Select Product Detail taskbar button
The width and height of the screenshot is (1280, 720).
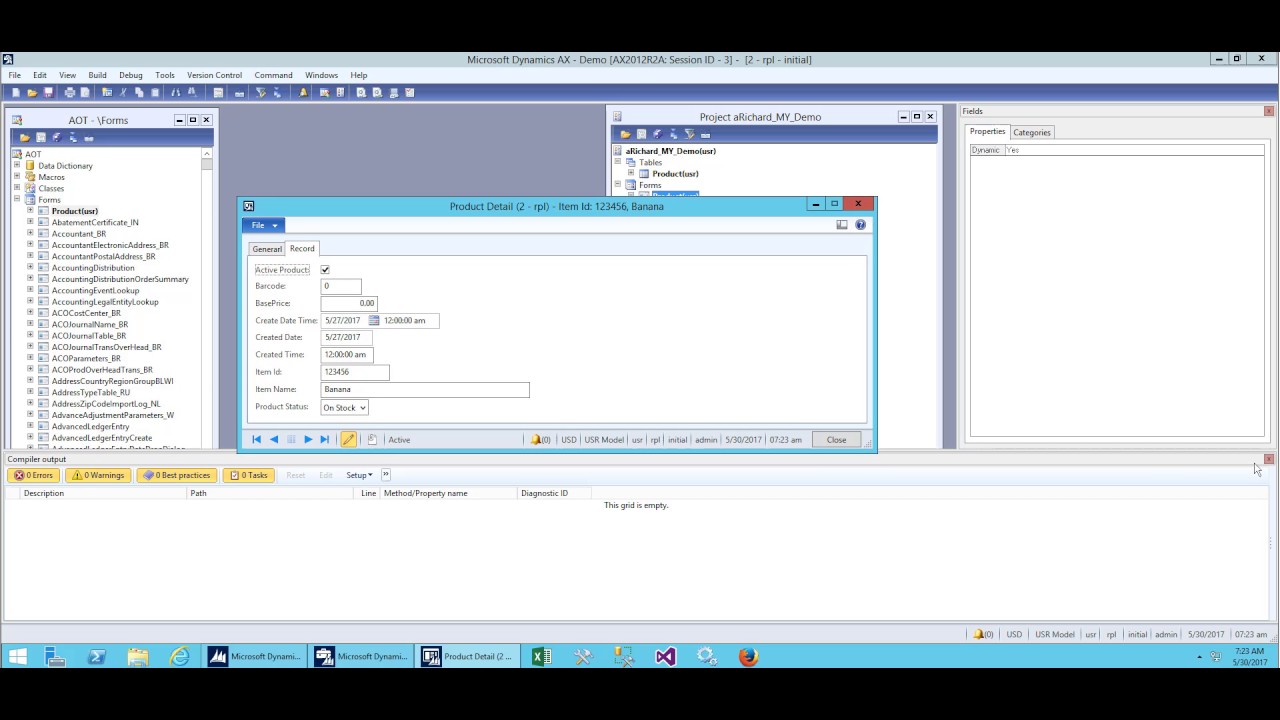(468, 657)
